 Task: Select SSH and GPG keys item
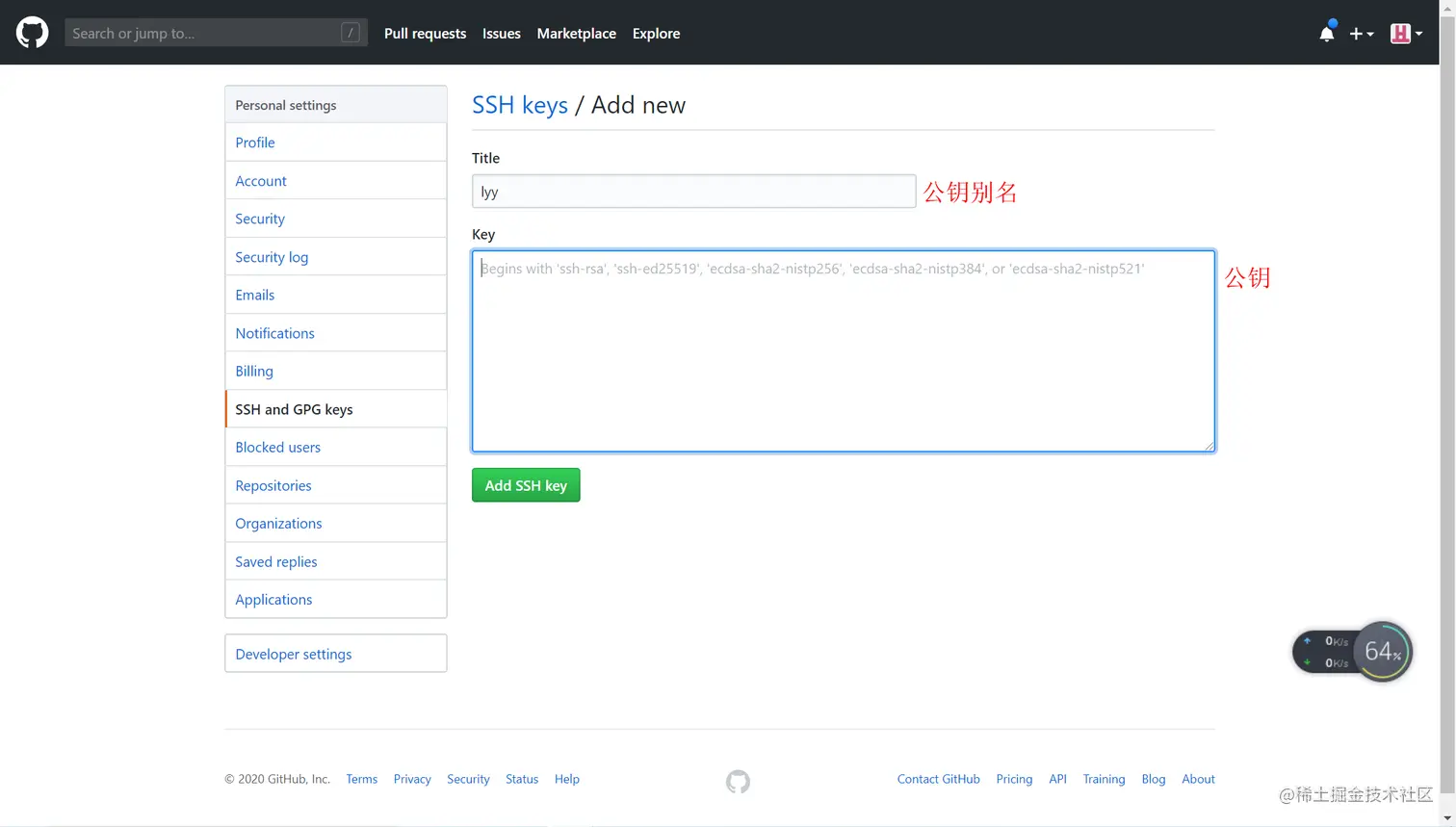click(335, 409)
